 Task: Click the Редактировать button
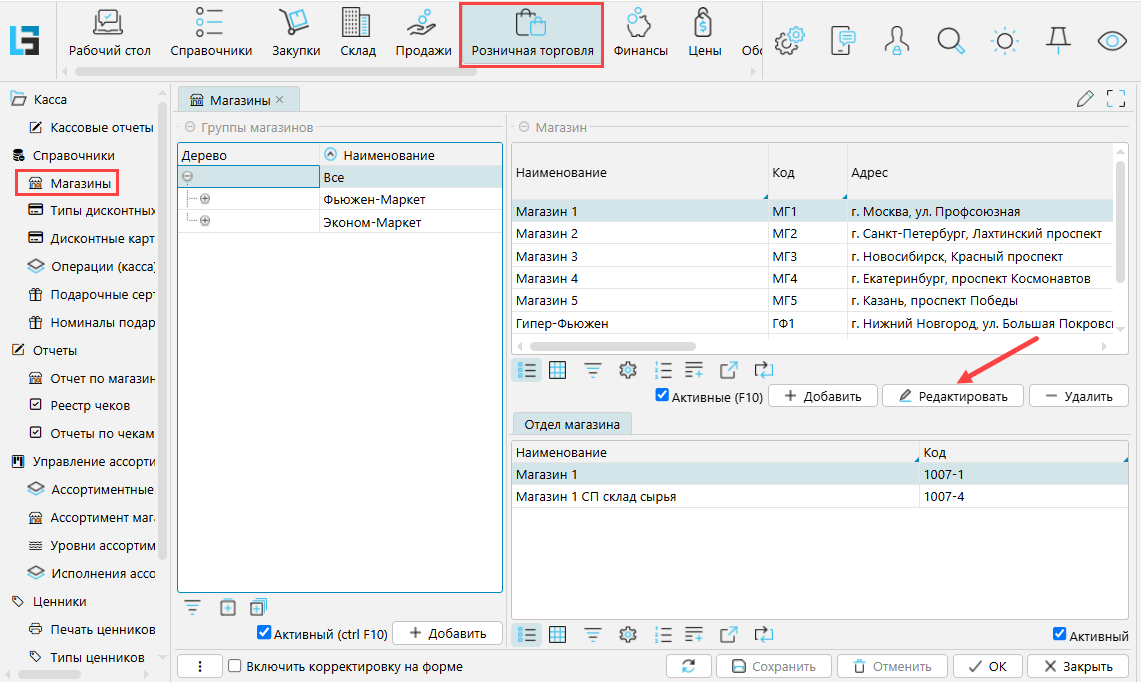(952, 396)
